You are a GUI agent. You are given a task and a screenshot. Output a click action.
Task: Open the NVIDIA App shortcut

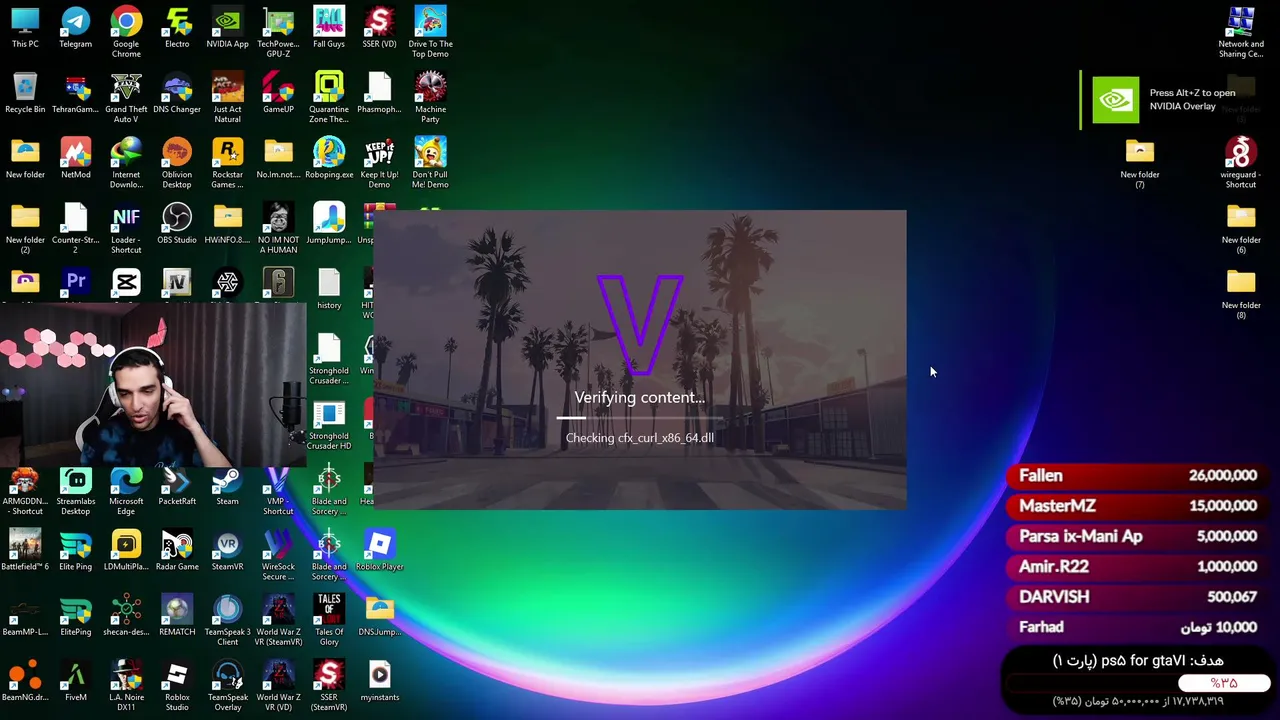click(227, 28)
